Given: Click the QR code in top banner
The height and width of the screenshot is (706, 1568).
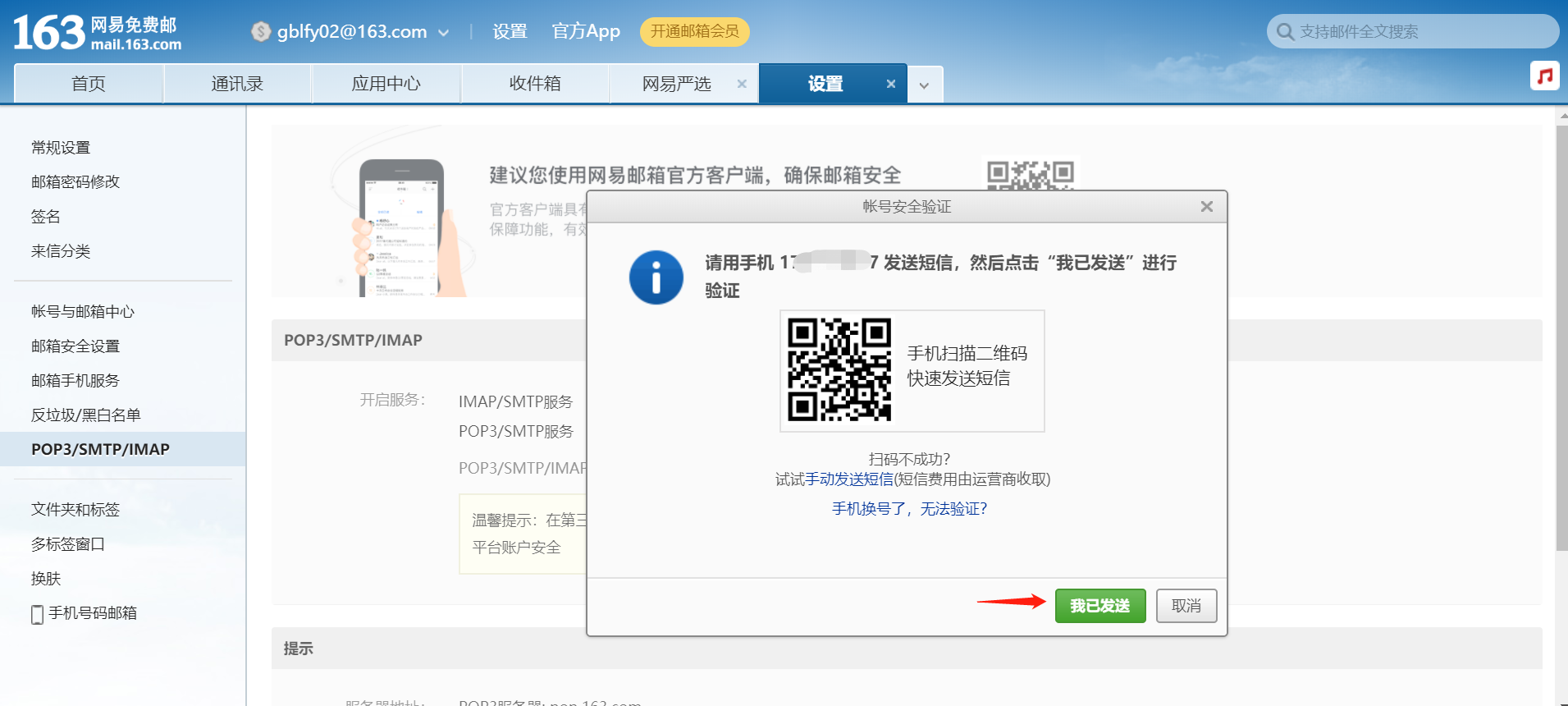Looking at the screenshot, I should (1031, 175).
